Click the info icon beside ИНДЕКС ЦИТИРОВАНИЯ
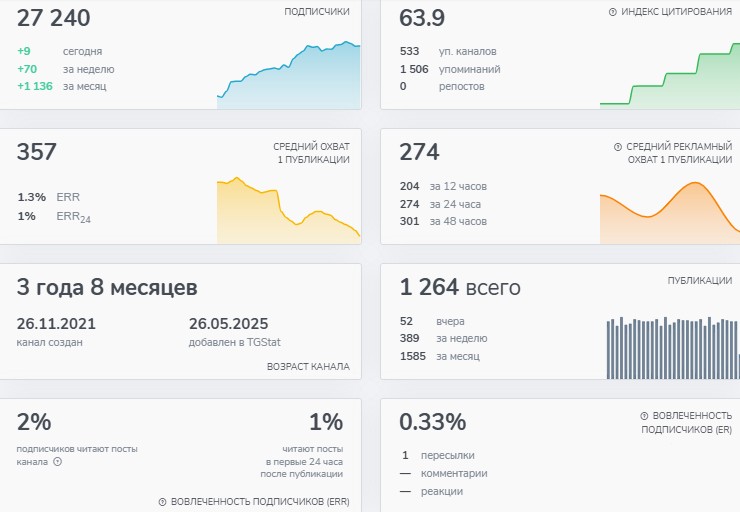The image size is (740, 512). click(x=613, y=12)
